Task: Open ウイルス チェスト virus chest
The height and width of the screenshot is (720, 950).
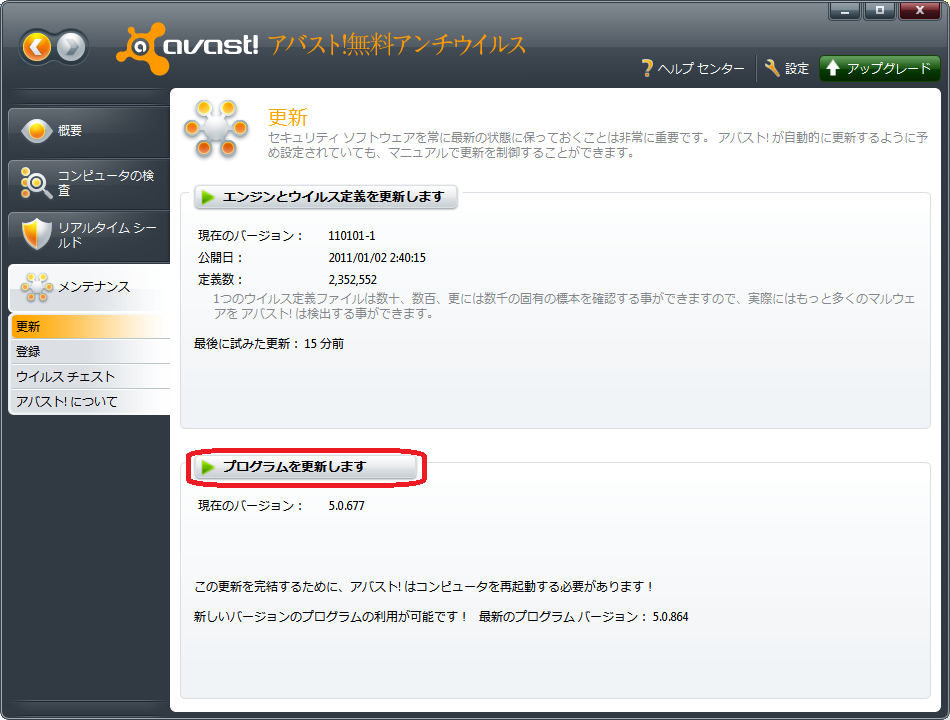Action: (90, 376)
